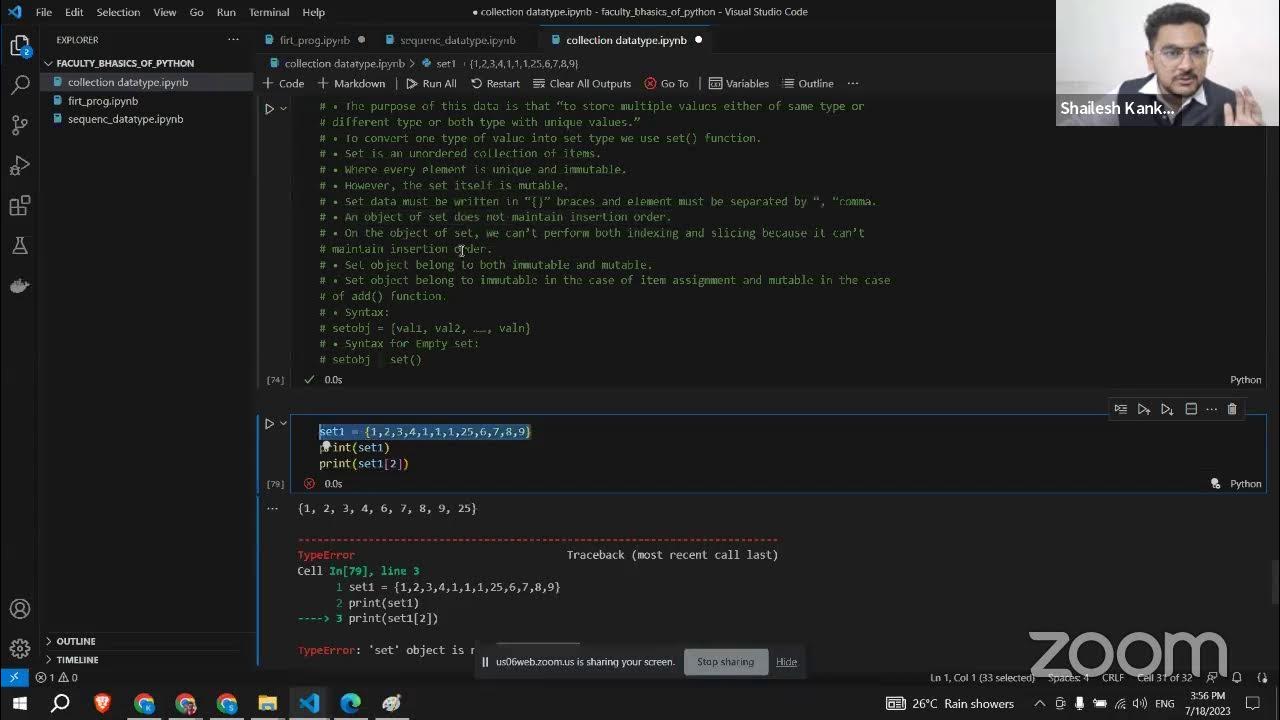Open the Explorer view in activity bar

(x=20, y=45)
